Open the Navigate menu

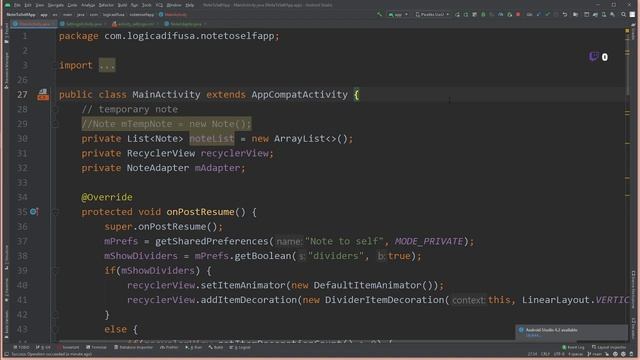pos(56,5)
